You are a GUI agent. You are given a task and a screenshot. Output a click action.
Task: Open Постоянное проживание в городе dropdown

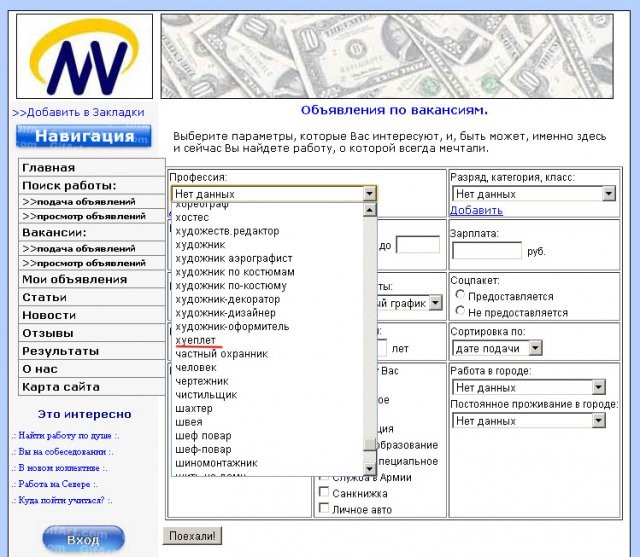pyautogui.click(x=529, y=420)
